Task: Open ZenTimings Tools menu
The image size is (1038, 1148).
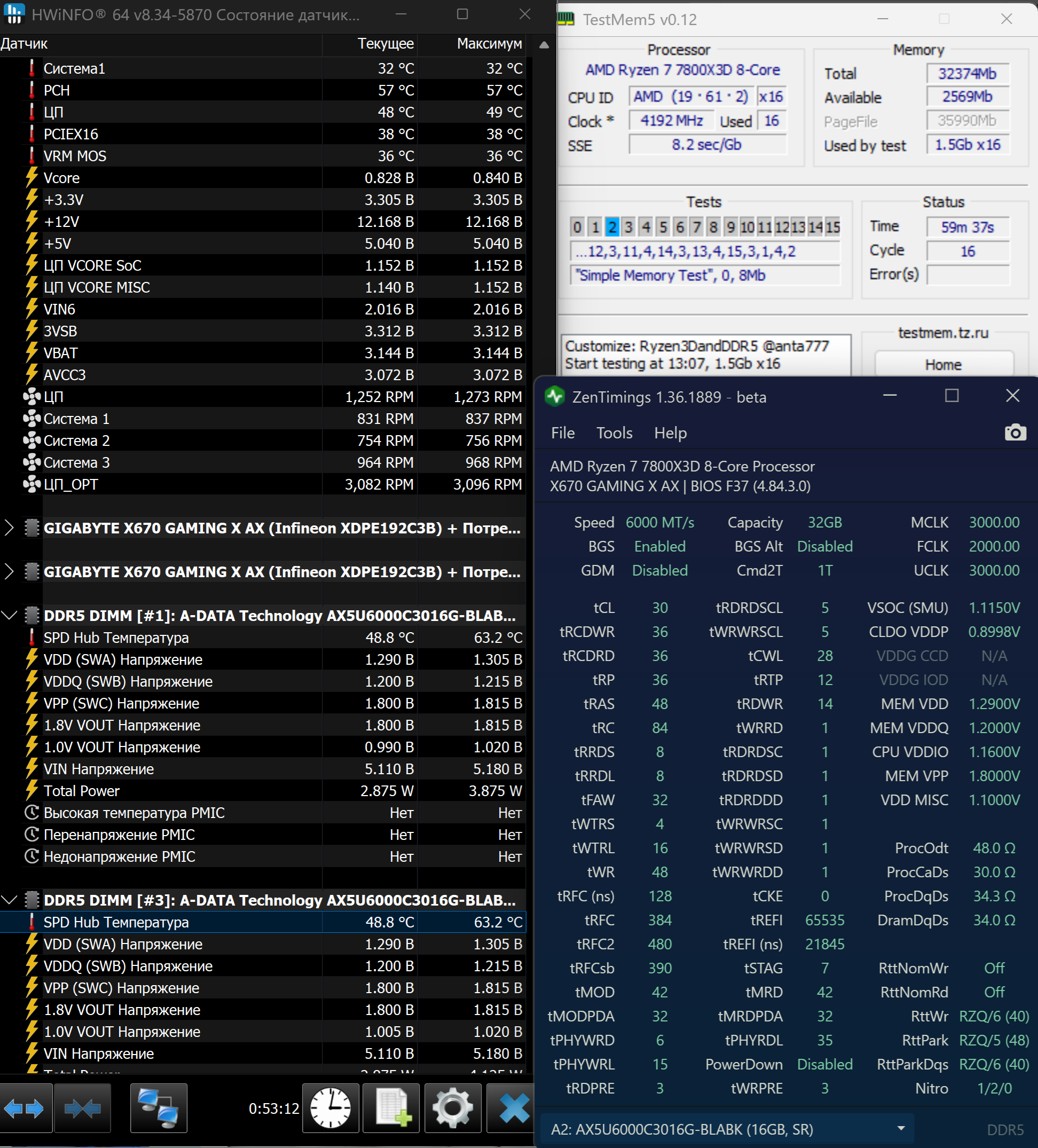Action: coord(614,434)
